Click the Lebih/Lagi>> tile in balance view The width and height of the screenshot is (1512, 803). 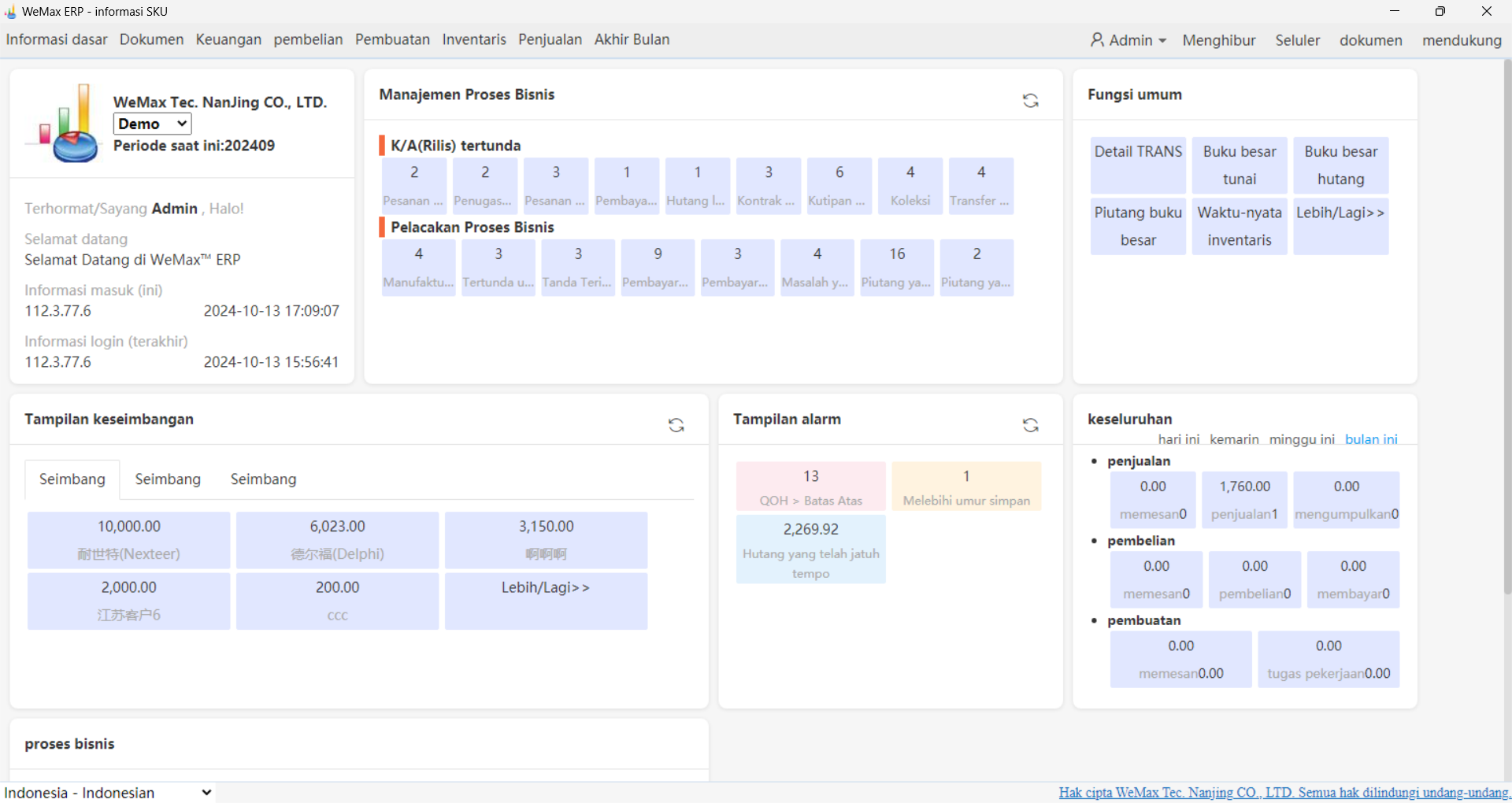[x=546, y=601]
